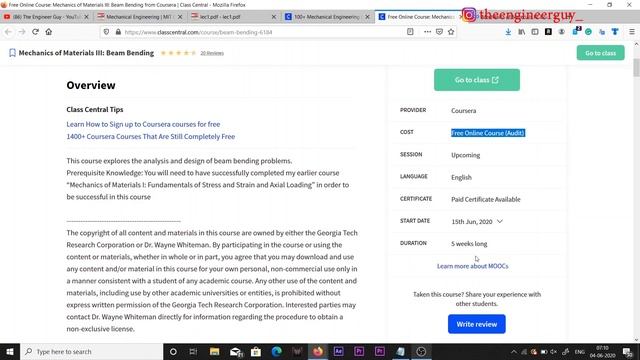Open the 20 Reviews link
This screenshot has width=640, height=360.
(x=212, y=53)
